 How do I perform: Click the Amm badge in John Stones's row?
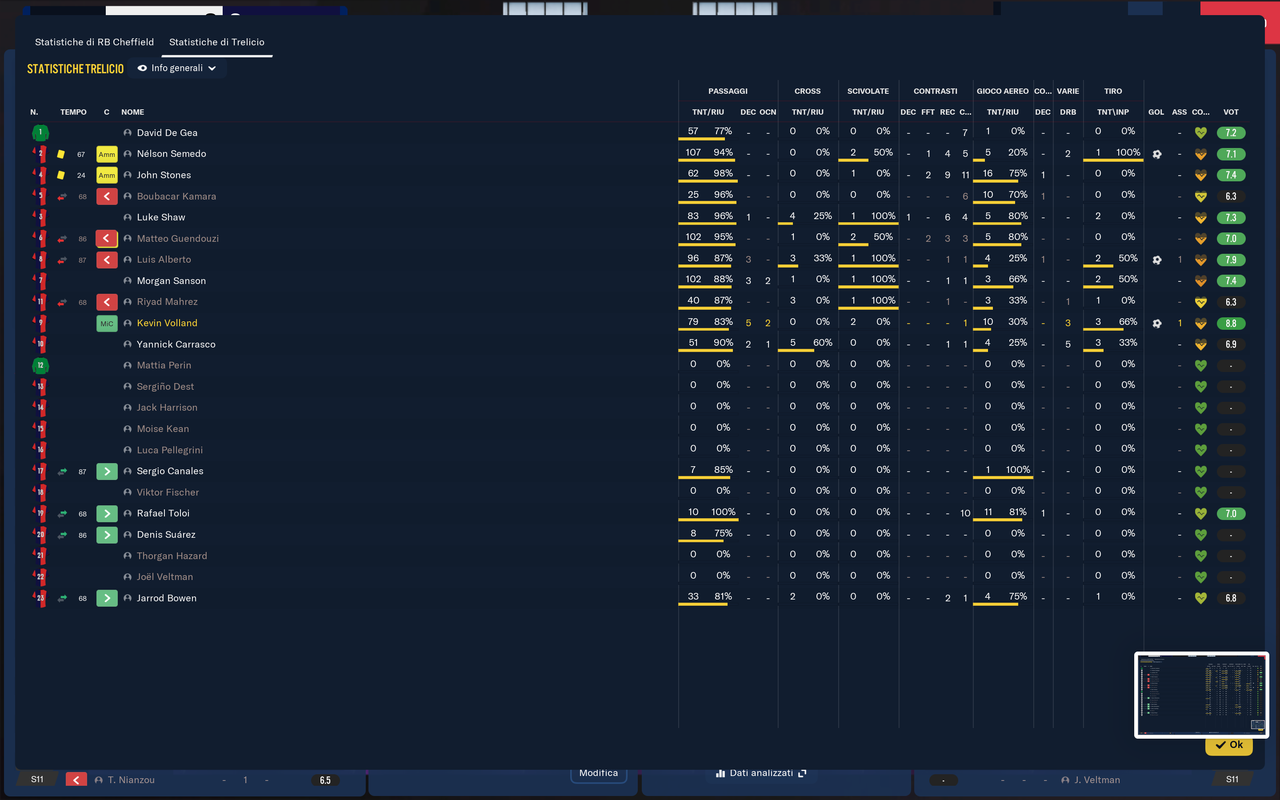107,175
